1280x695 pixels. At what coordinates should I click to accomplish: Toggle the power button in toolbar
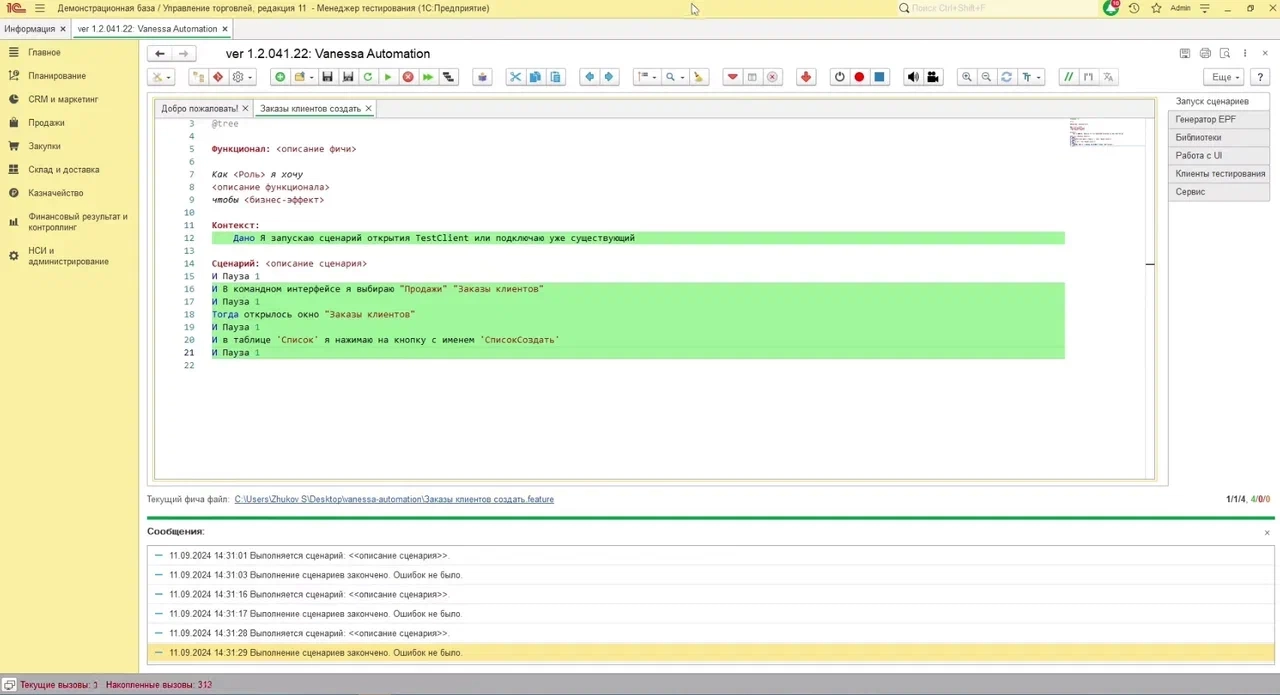pyautogui.click(x=839, y=77)
